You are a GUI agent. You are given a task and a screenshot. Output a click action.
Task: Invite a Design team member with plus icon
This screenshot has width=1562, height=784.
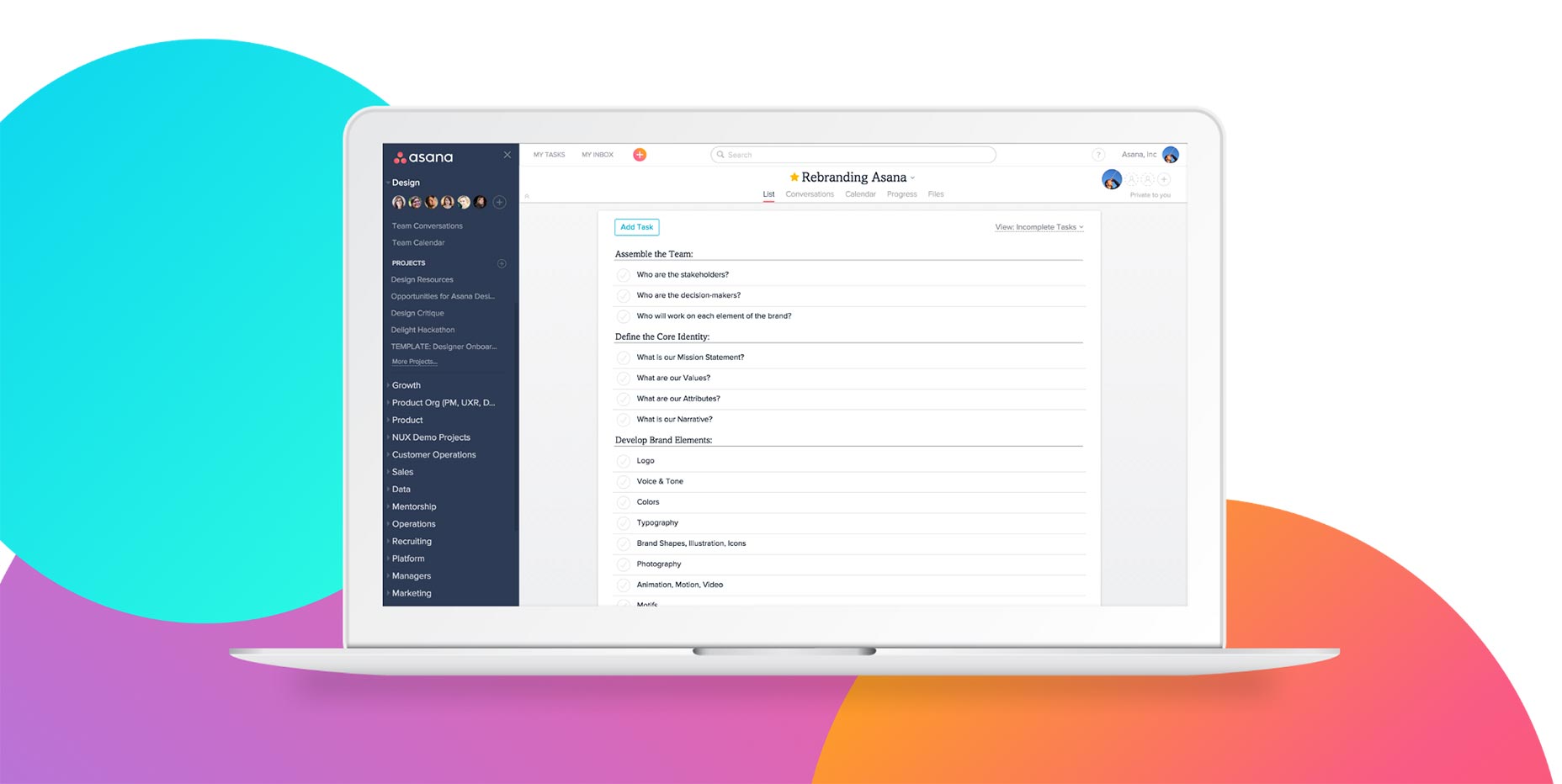[499, 202]
